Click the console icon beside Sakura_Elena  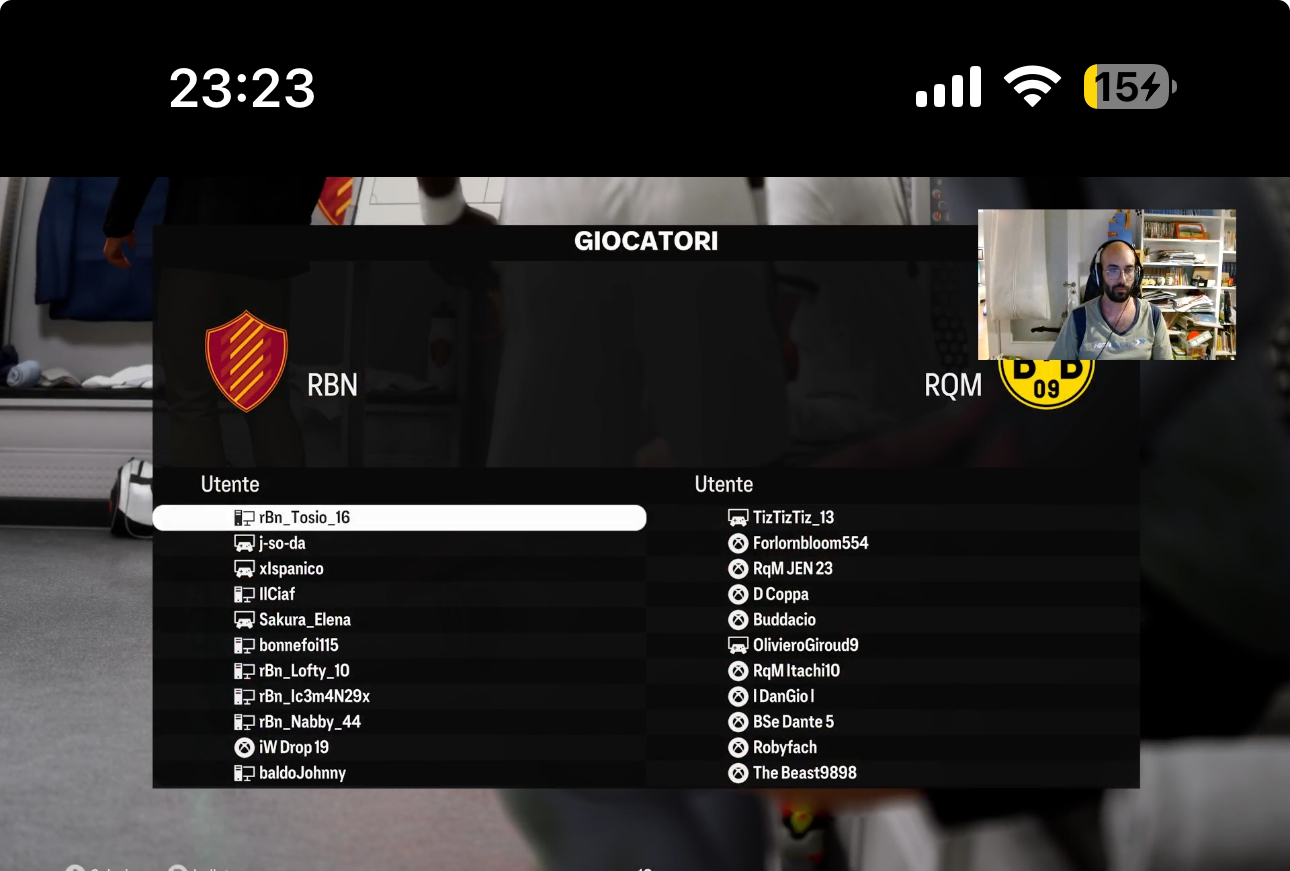(x=244, y=620)
